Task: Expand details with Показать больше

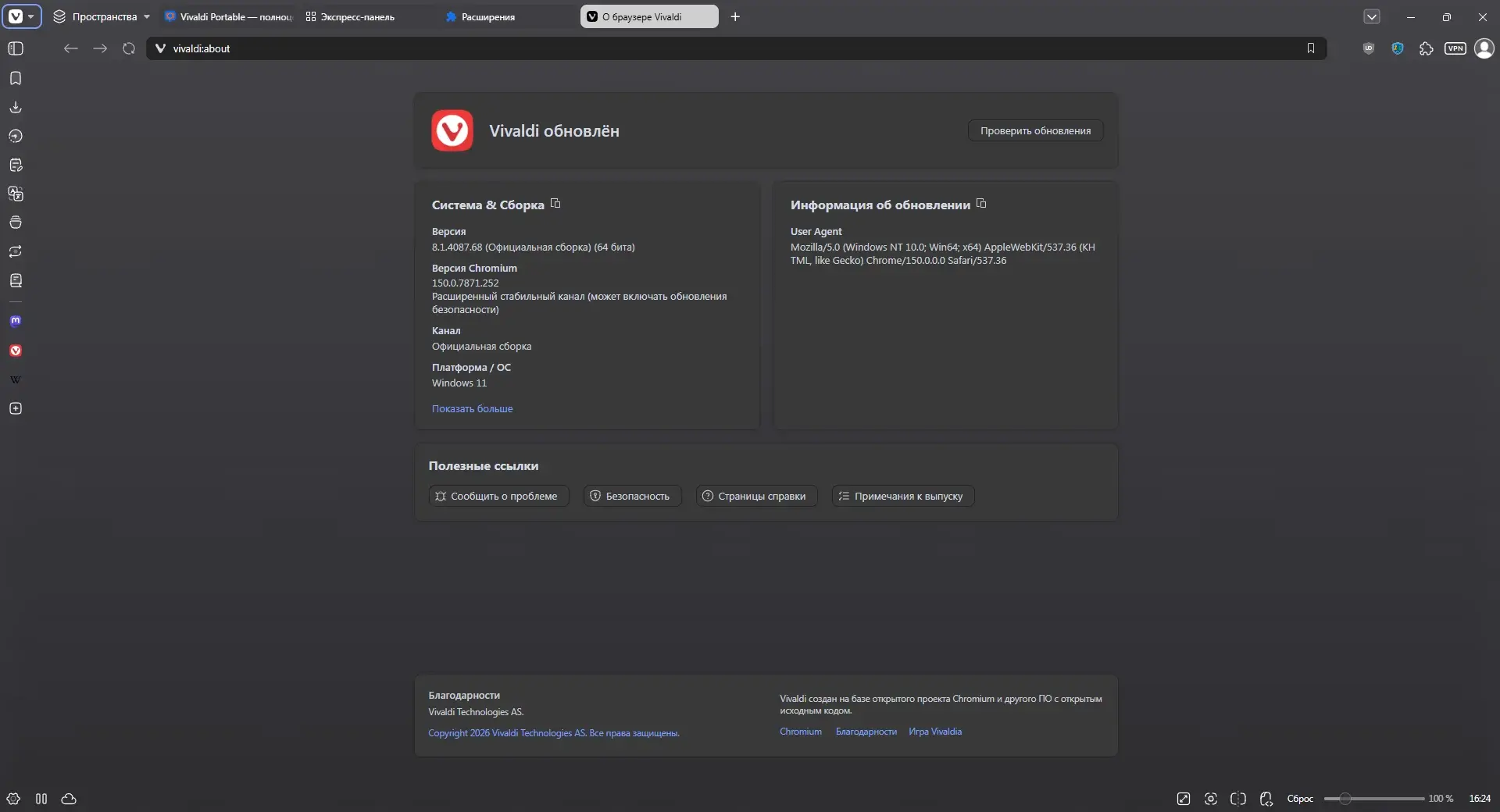Action: (473, 408)
